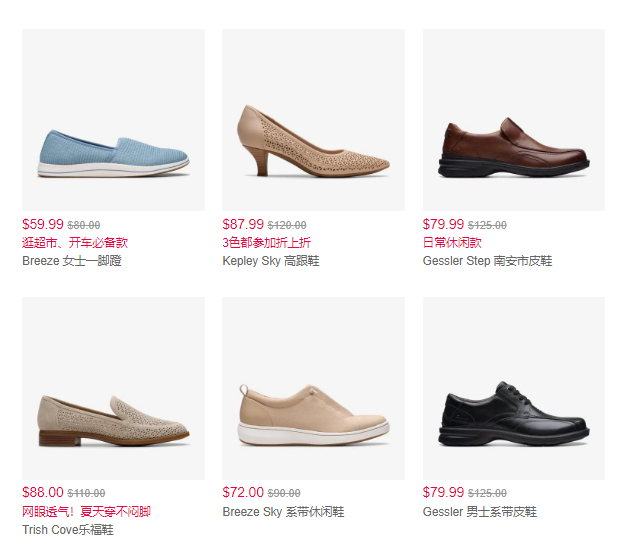Viewport: 632px width, 560px height.
Task: Click the 日常休闲款 promo text
Action: 452,243
